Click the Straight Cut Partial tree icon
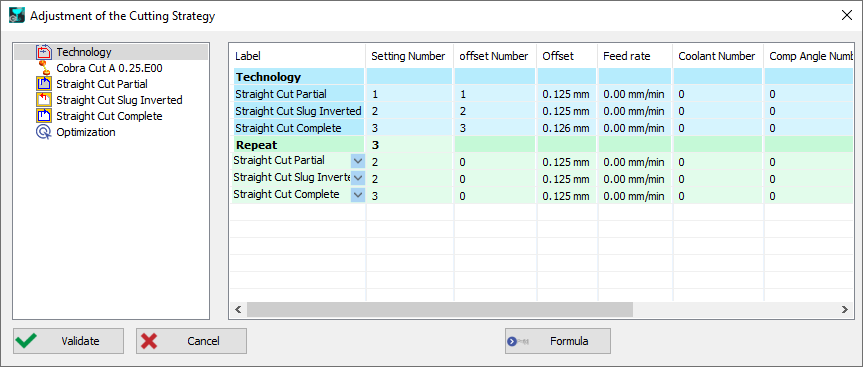Viewport: 863px width, 367px height. click(43, 84)
